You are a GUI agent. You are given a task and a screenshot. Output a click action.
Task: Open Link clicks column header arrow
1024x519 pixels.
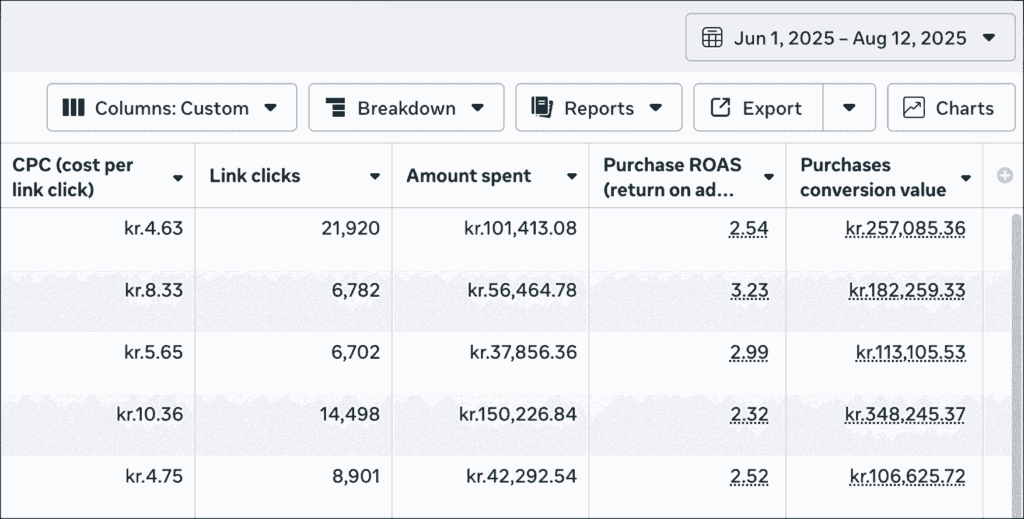tap(375, 177)
